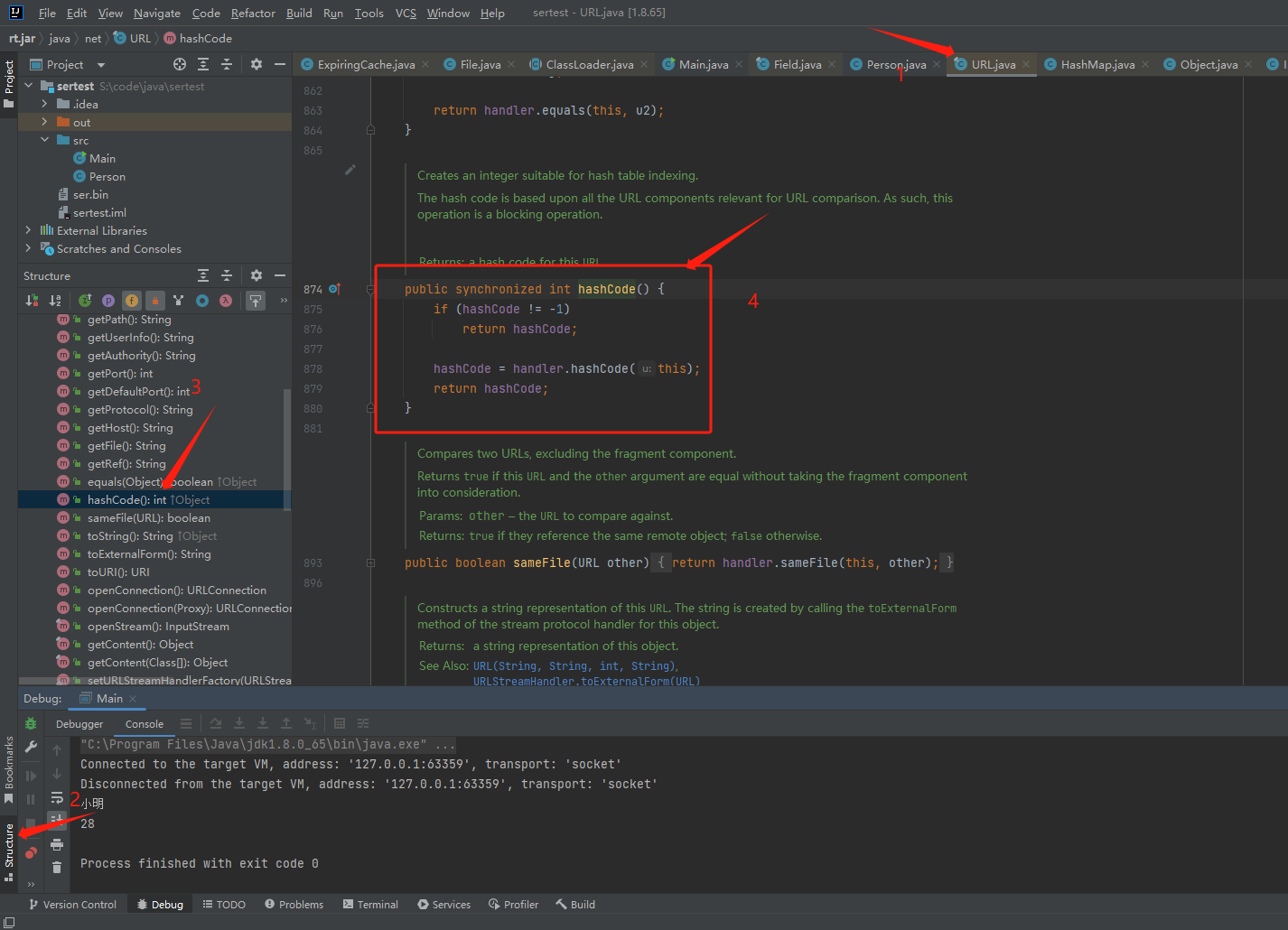Viewport: 1288px width, 930px height.
Task: Open the Refactor menu
Action: click(x=253, y=13)
